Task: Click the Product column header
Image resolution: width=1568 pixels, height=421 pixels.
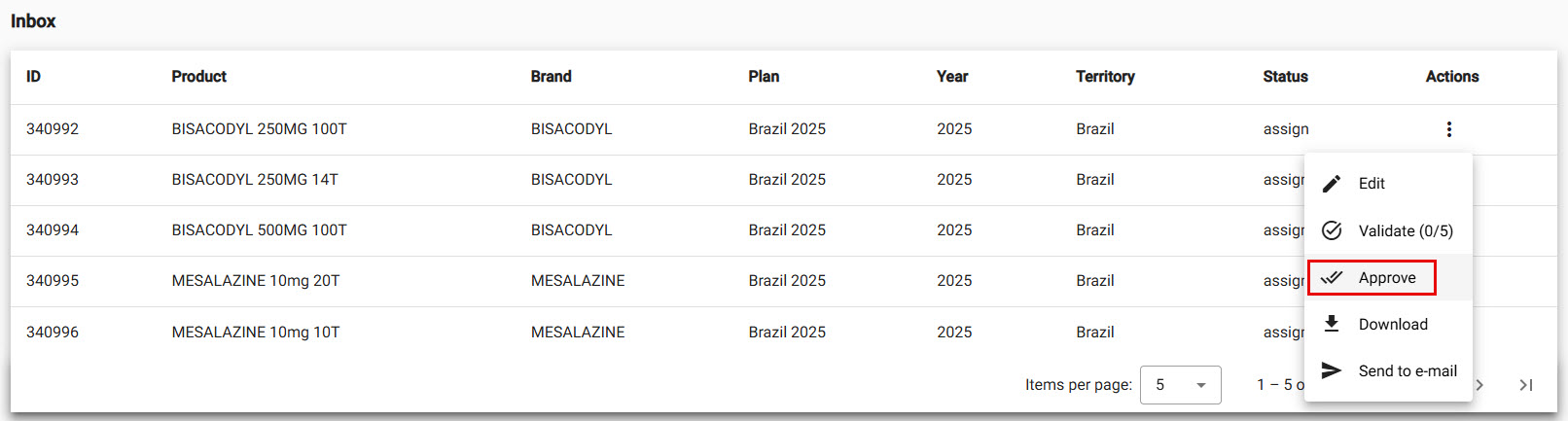Action: coord(198,77)
